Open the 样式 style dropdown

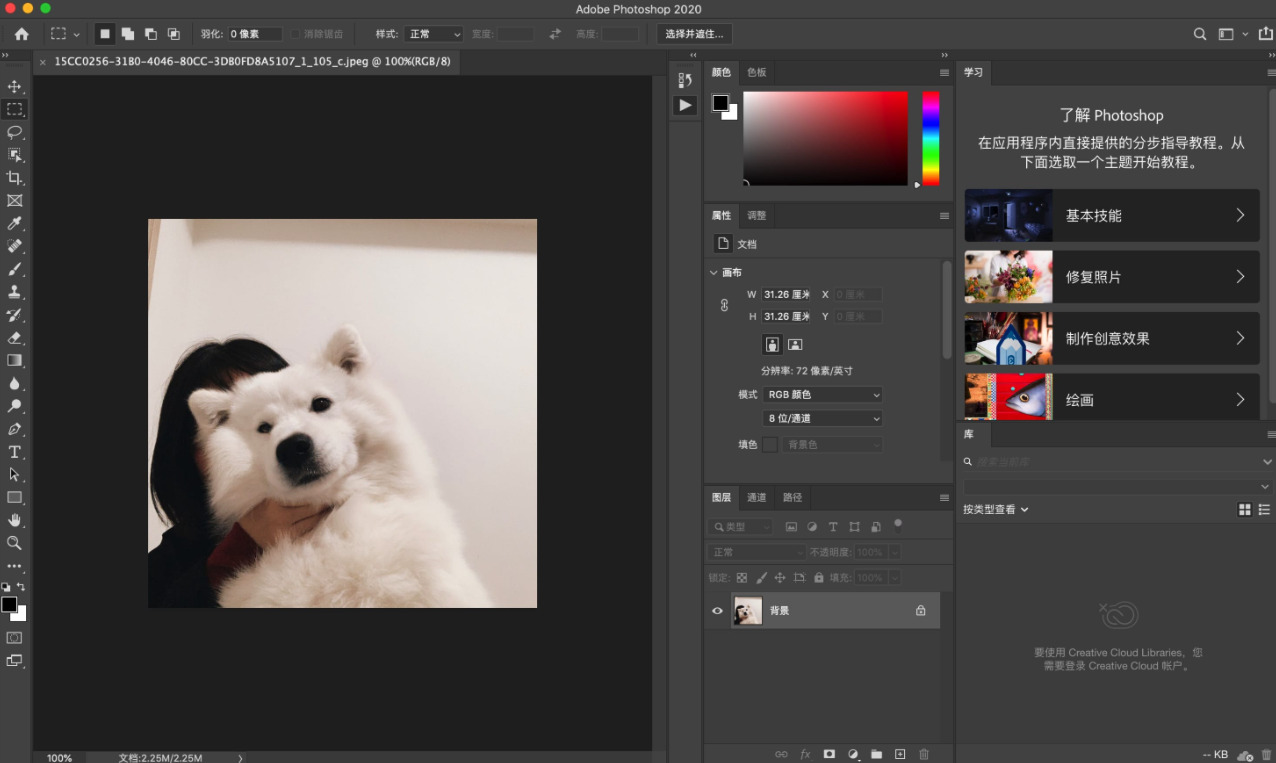(x=434, y=34)
